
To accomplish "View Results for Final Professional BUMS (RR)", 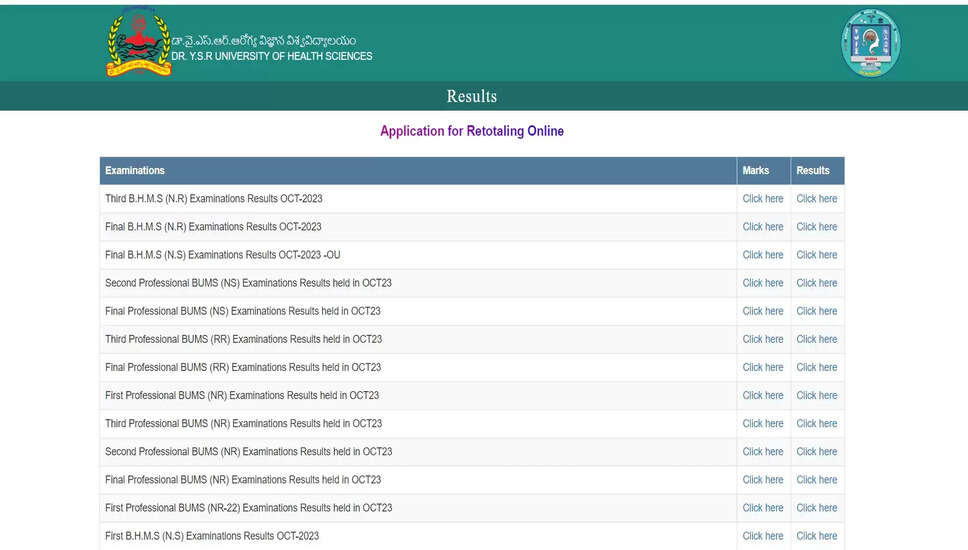I will coord(816,367).
